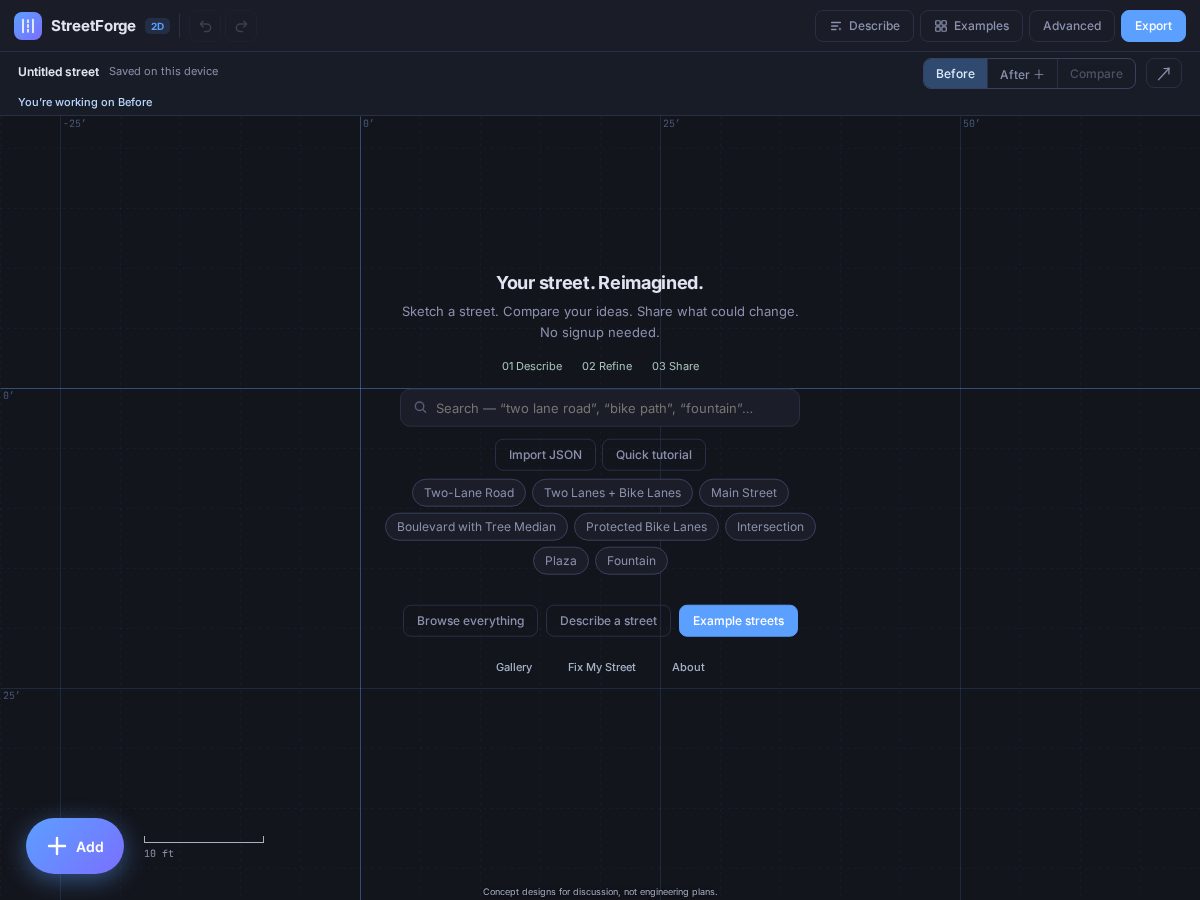Switch to the Before tab
Screen dimensions: 1200x900
pyautogui.click(x=955, y=74)
